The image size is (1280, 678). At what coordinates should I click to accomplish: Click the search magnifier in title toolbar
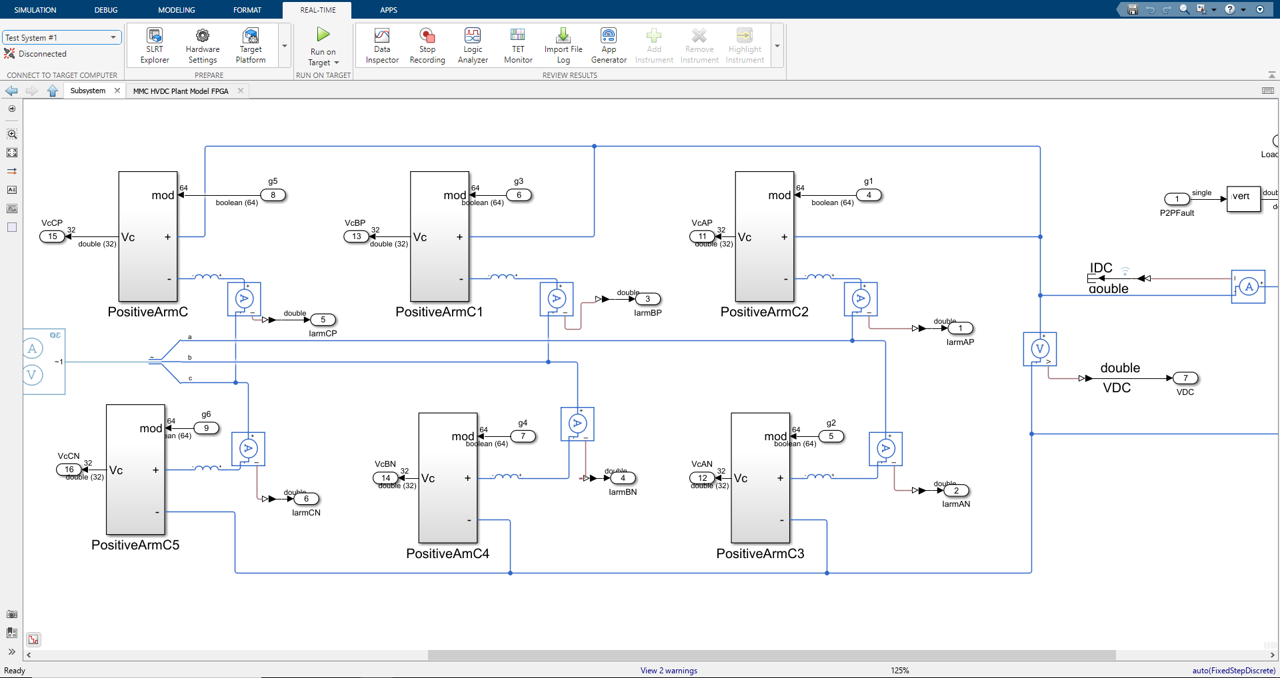click(x=1184, y=9)
